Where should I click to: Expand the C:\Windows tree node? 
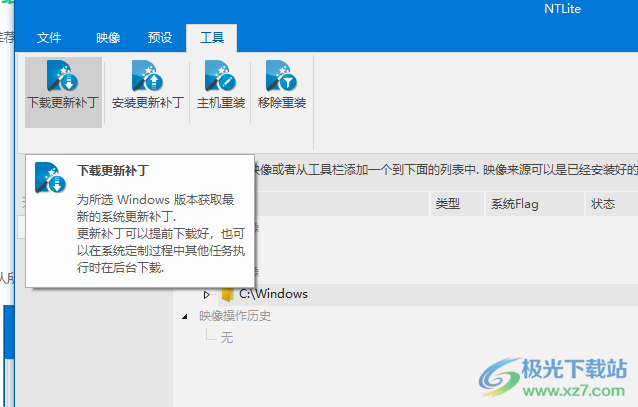click(x=207, y=294)
